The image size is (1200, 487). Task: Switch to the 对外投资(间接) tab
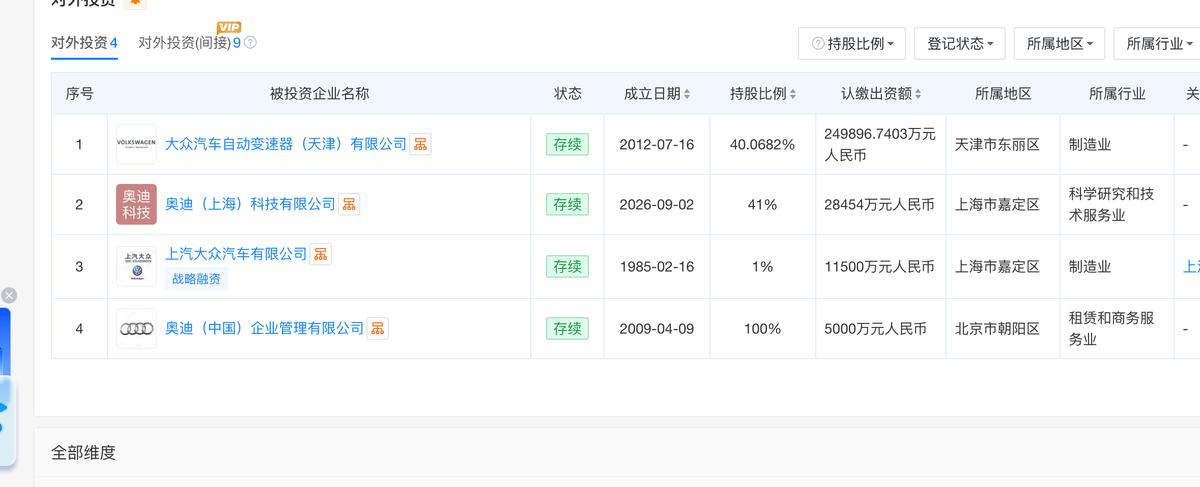[189, 43]
